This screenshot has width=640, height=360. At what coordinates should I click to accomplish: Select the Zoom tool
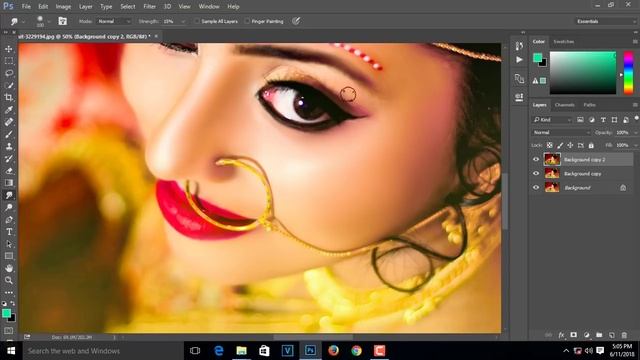[9, 280]
